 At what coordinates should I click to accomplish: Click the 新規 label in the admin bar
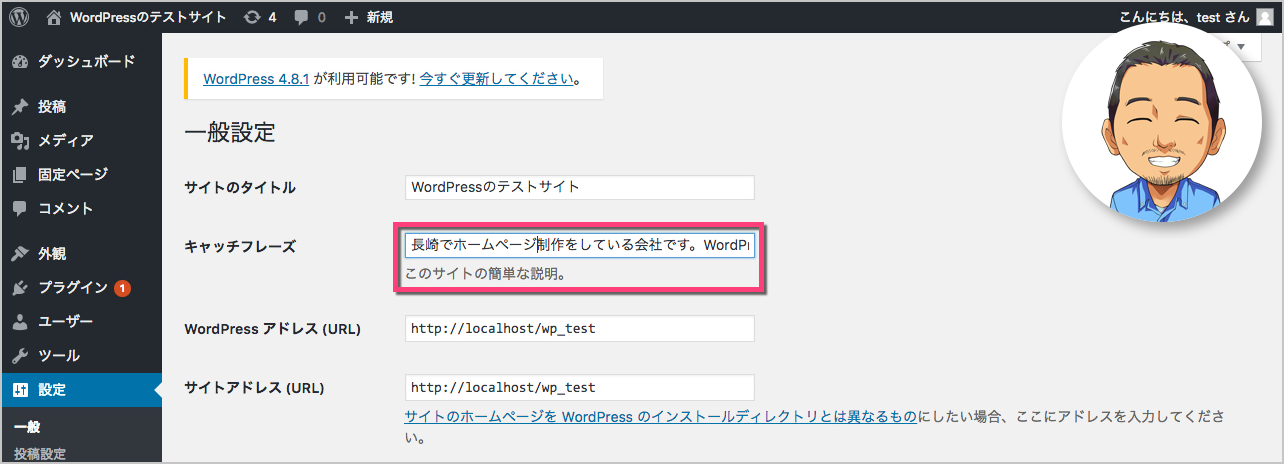(379, 17)
